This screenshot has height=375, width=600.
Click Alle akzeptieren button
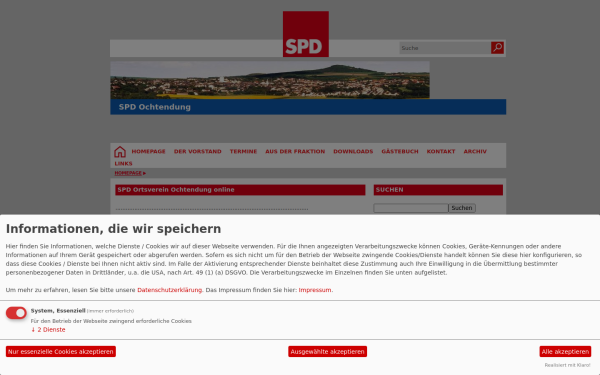pos(565,351)
